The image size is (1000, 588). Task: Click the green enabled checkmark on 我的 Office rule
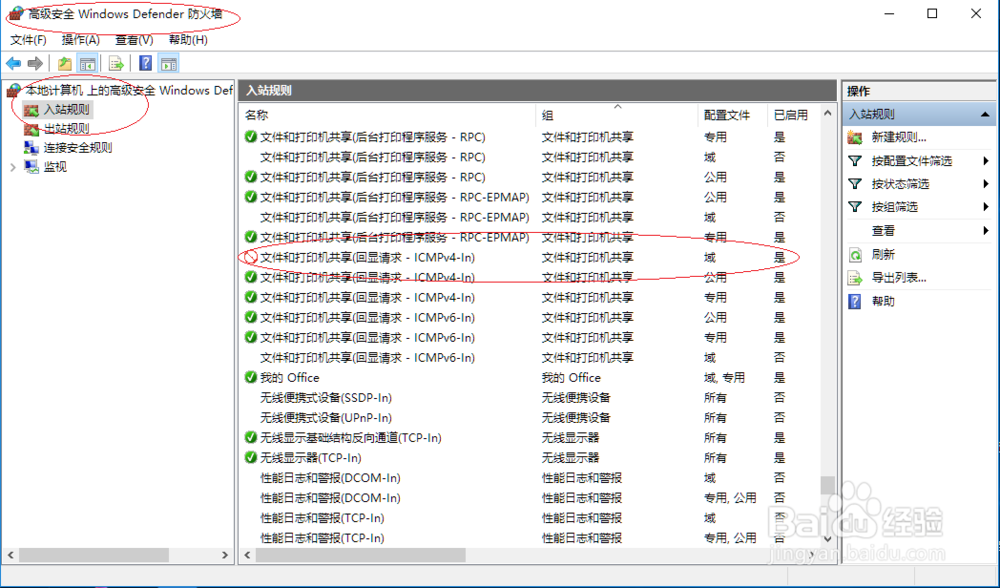[250, 377]
